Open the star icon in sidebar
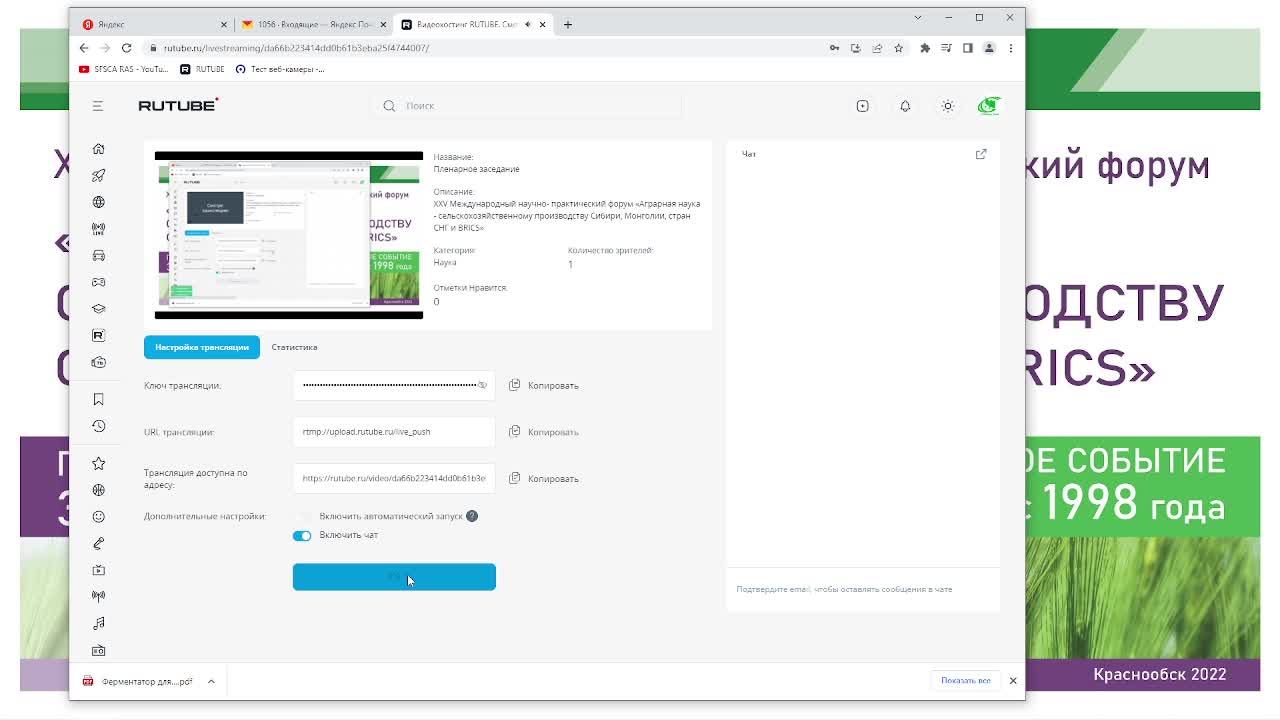Screen dimensions: 1280x720 coord(98,463)
